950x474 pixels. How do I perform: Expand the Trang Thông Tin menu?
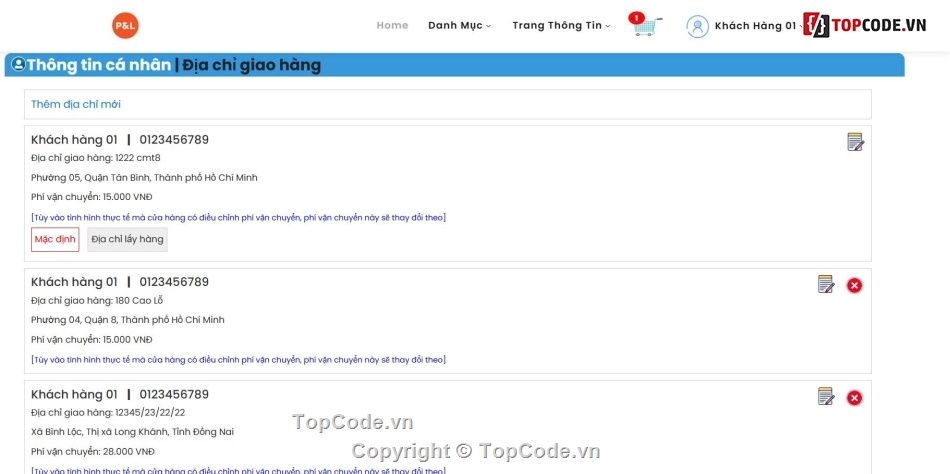pyautogui.click(x=561, y=25)
